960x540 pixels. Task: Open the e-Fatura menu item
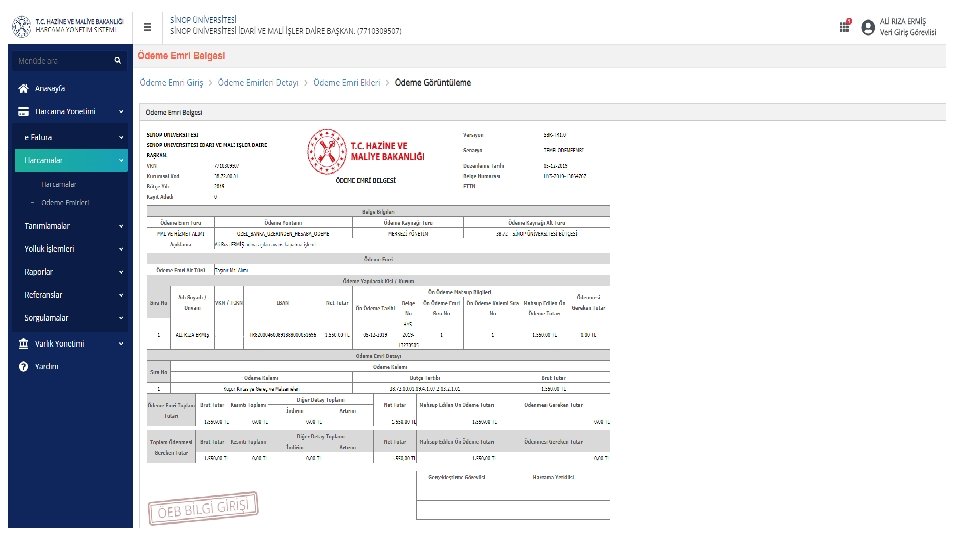38,138
